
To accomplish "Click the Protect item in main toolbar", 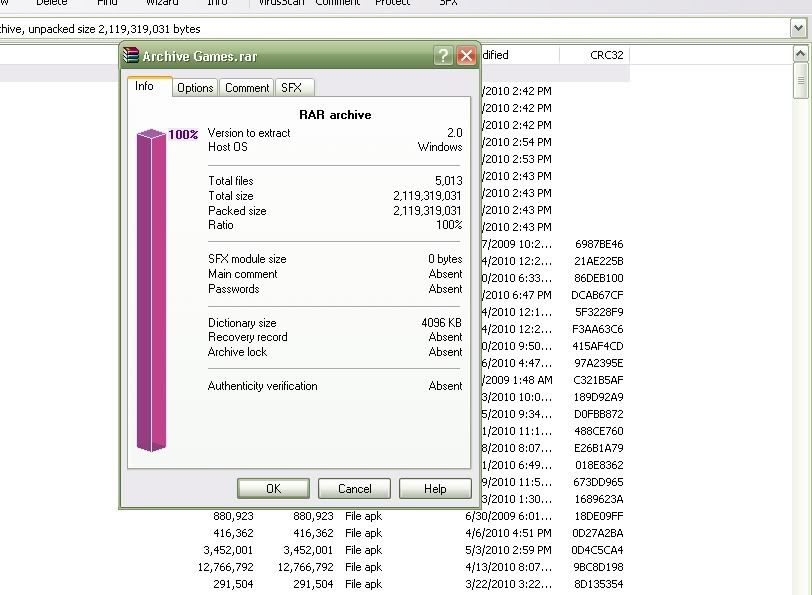I will 393,3.
